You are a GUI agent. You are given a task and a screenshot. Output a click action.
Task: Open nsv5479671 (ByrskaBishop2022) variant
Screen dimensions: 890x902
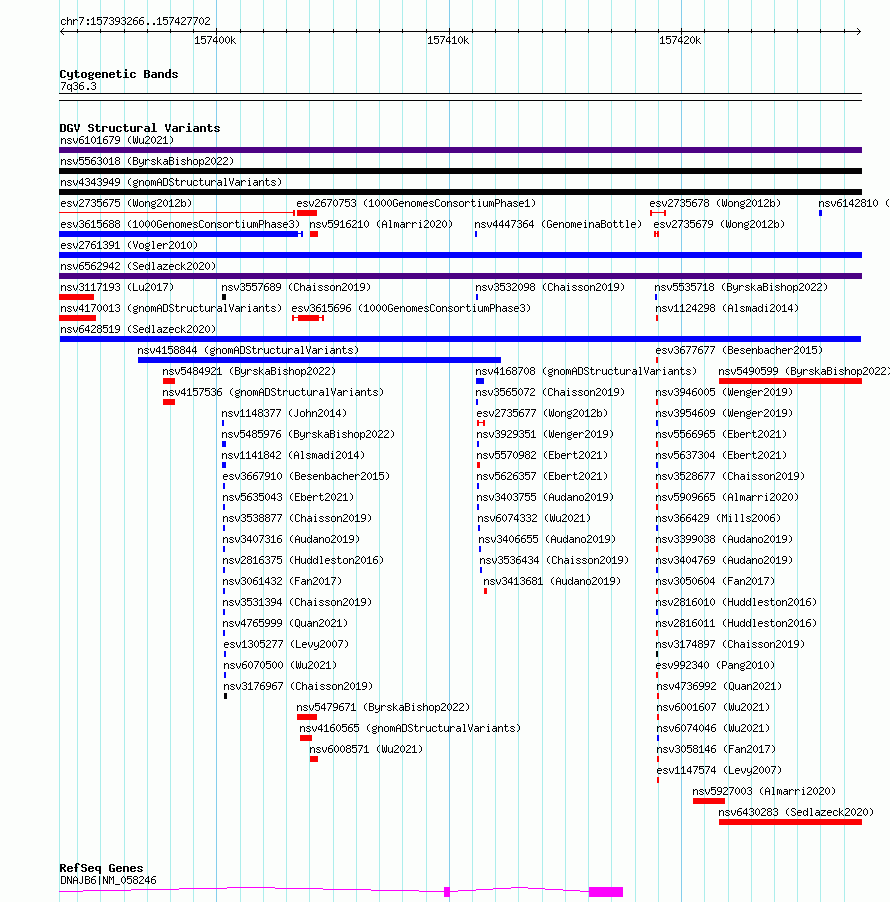click(383, 708)
